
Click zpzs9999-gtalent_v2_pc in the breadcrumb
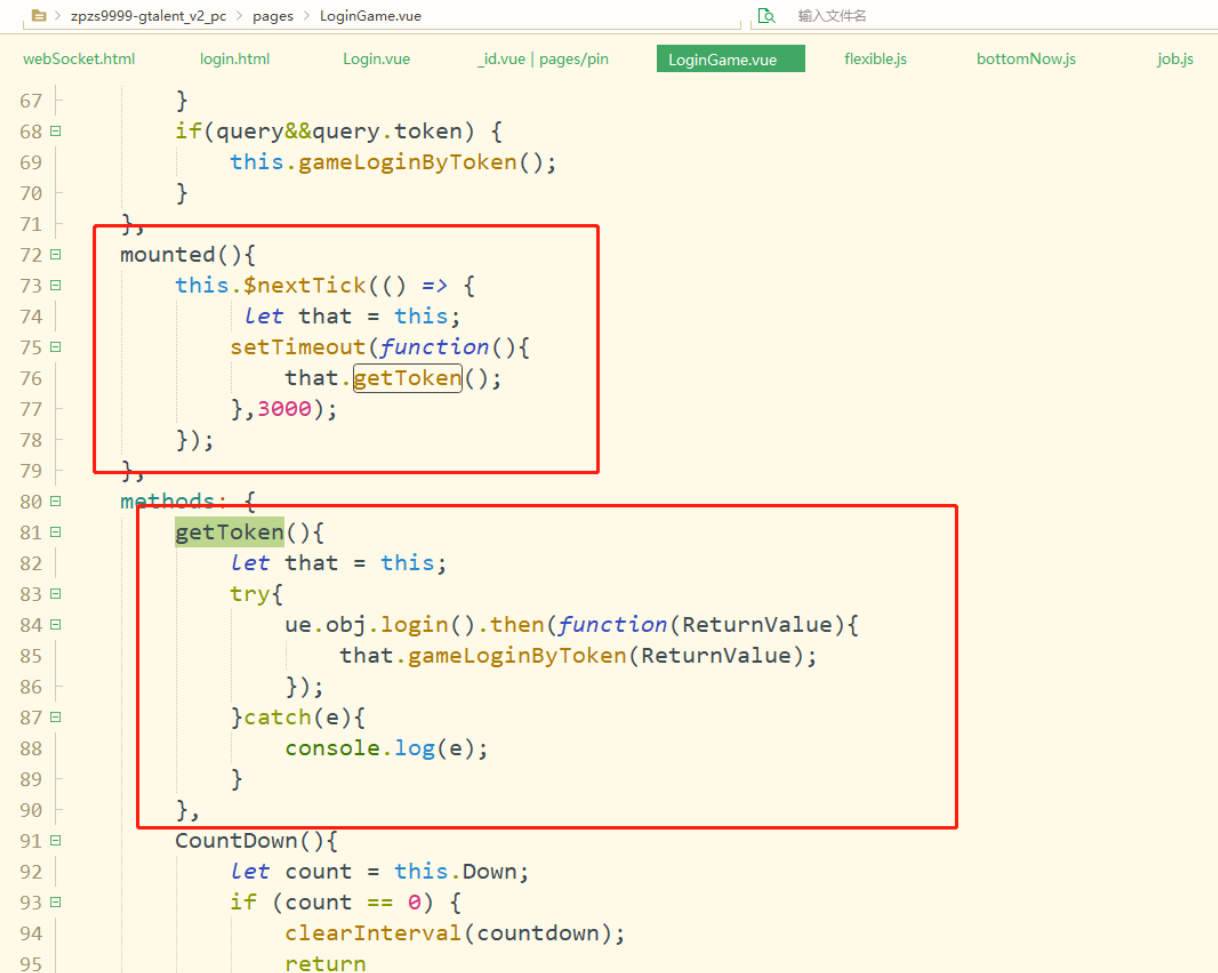click(148, 16)
